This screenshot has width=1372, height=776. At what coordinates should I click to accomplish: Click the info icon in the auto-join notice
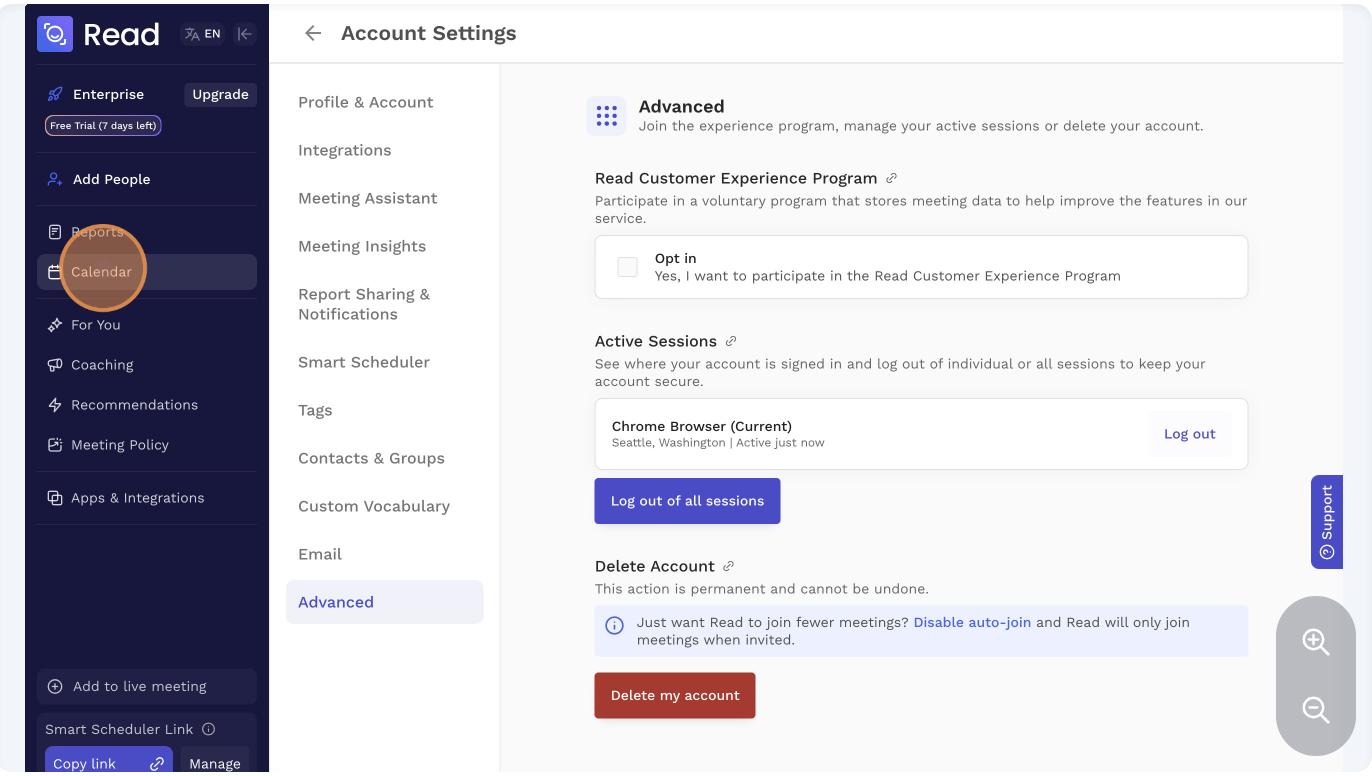tap(615, 626)
